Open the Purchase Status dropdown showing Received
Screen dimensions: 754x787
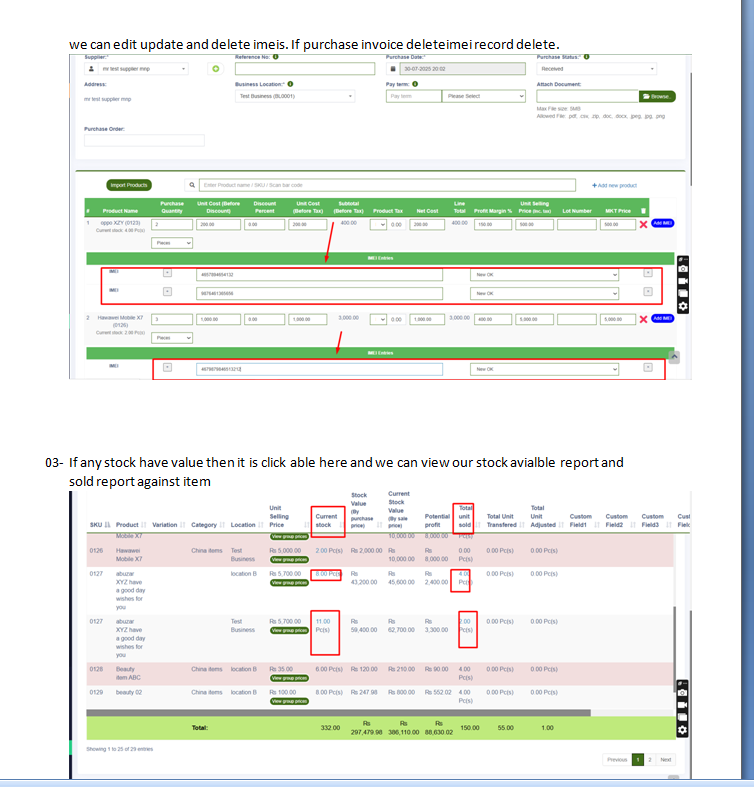[x=596, y=69]
